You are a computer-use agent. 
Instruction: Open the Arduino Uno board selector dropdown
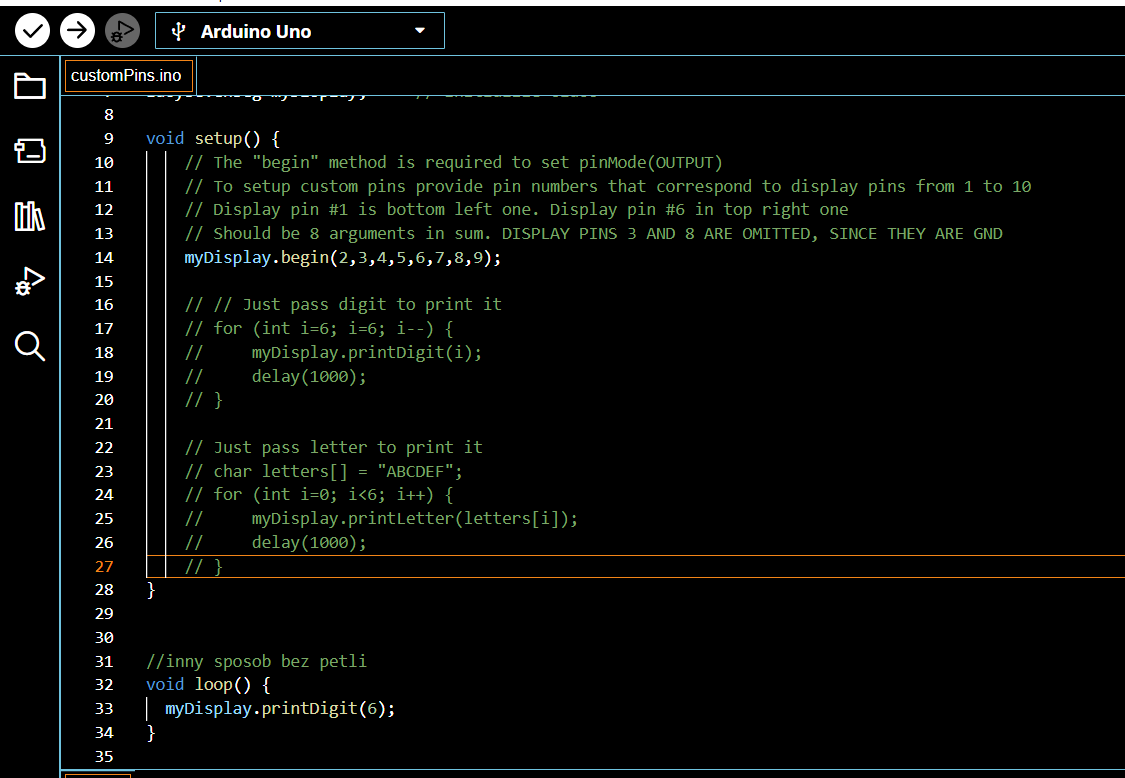click(x=300, y=31)
